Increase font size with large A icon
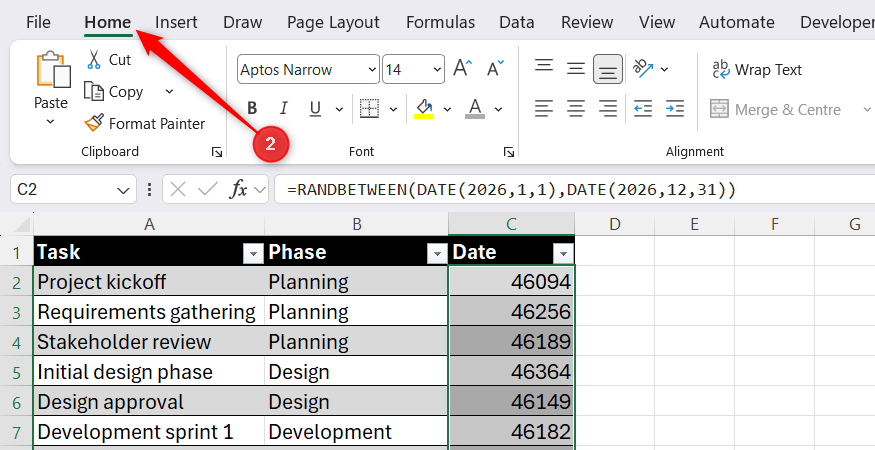Screen dimensions: 875x450 pos(463,69)
